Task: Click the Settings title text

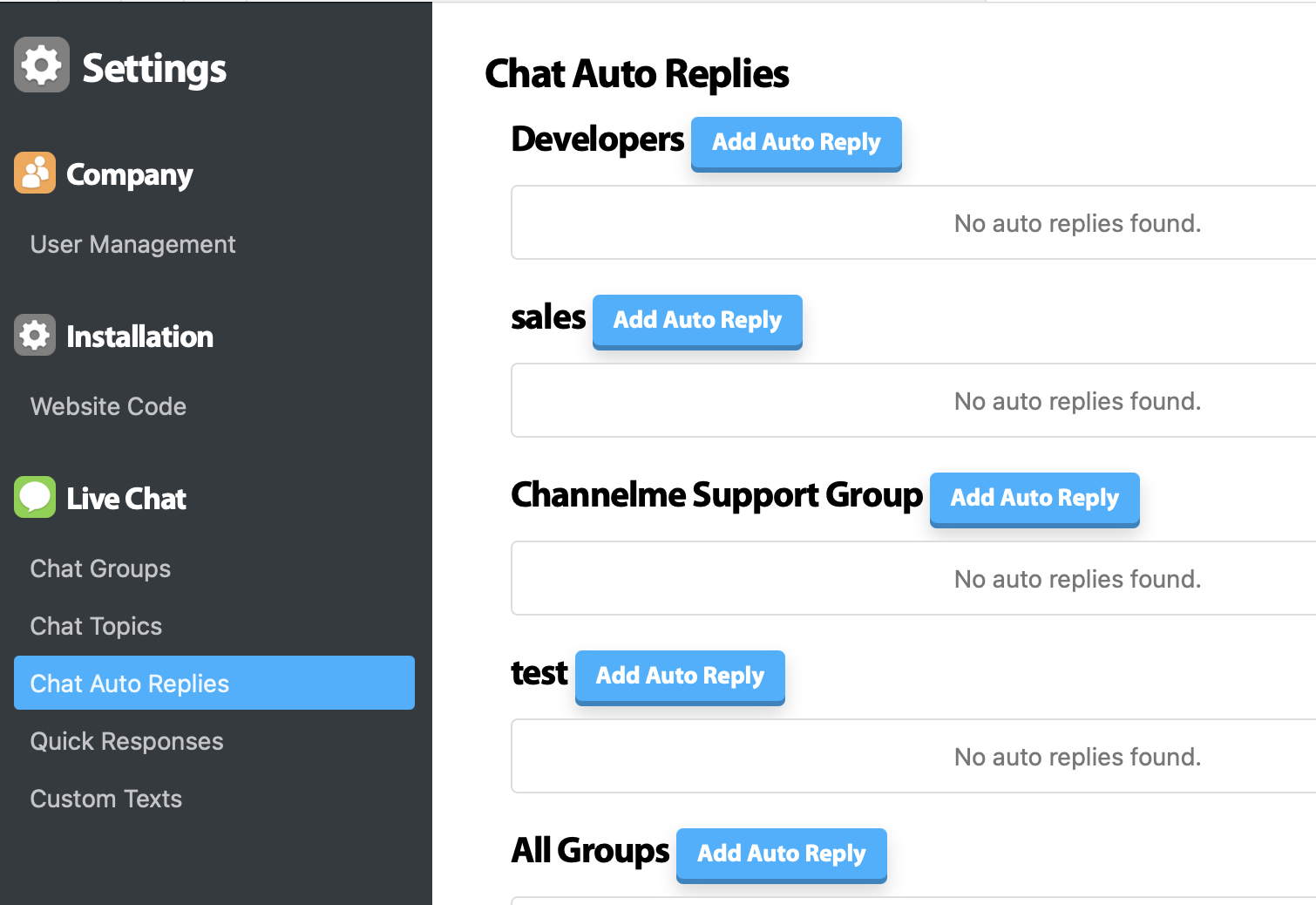Action: point(154,69)
